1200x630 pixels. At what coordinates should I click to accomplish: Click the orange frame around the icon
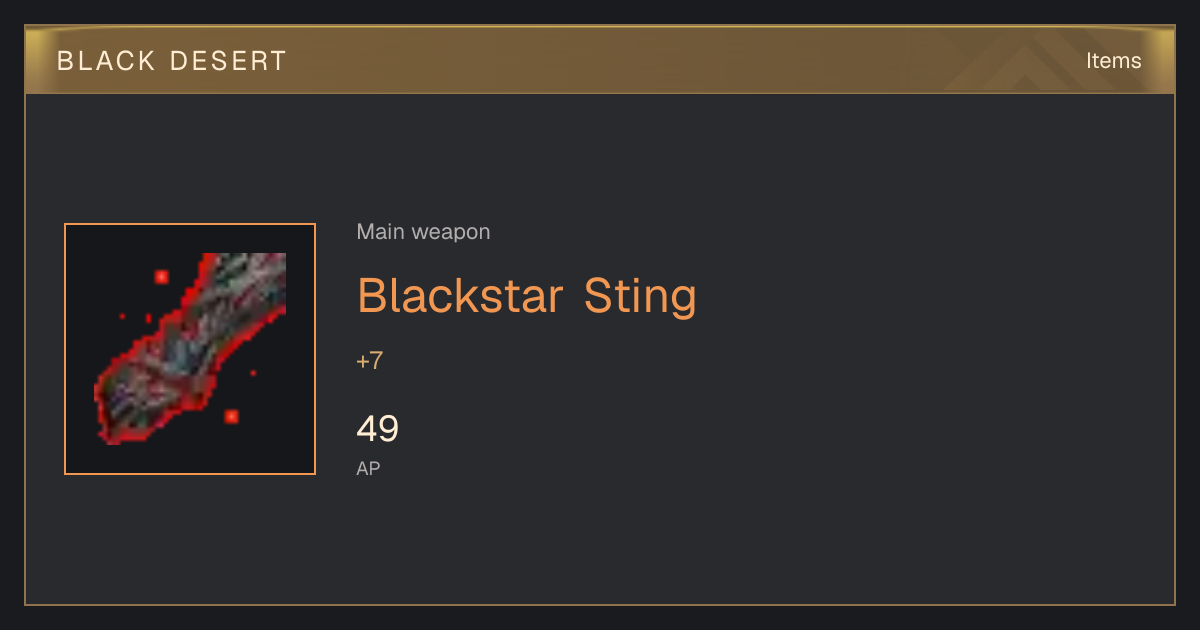tap(190, 225)
